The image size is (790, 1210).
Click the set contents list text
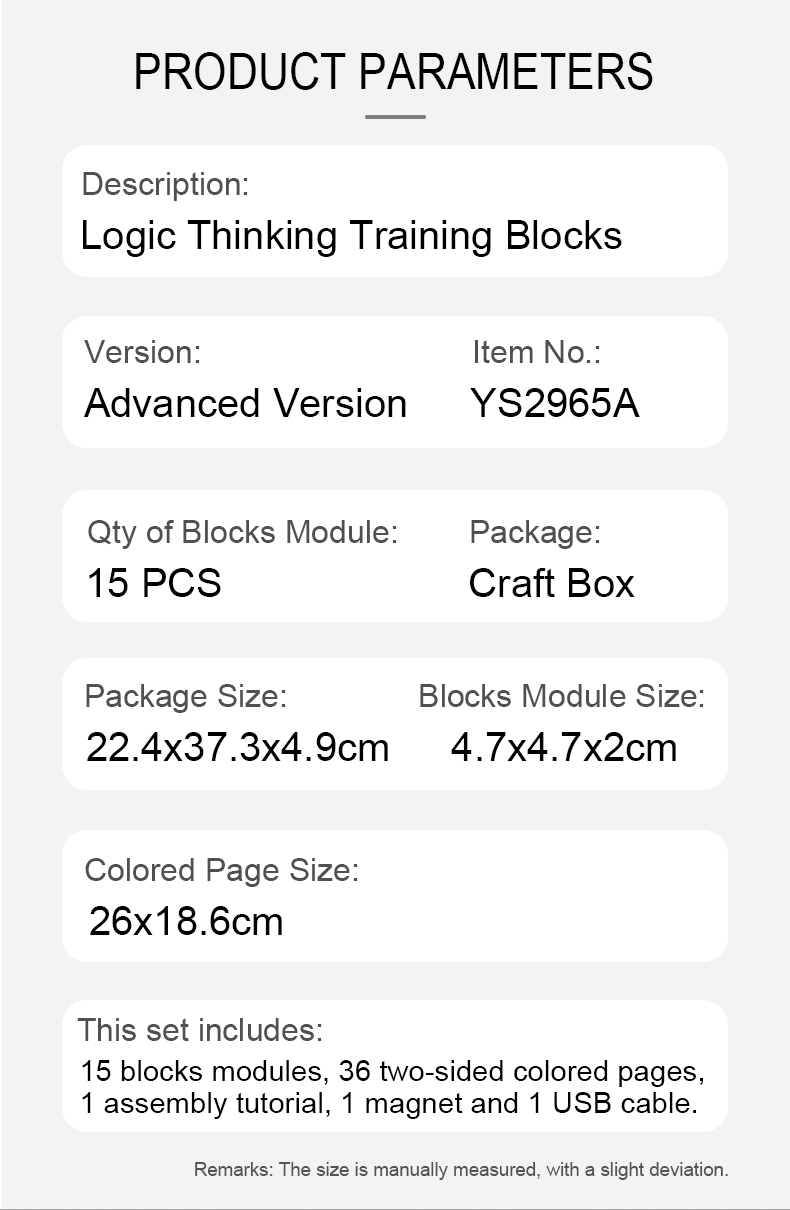pyautogui.click(x=392, y=1087)
